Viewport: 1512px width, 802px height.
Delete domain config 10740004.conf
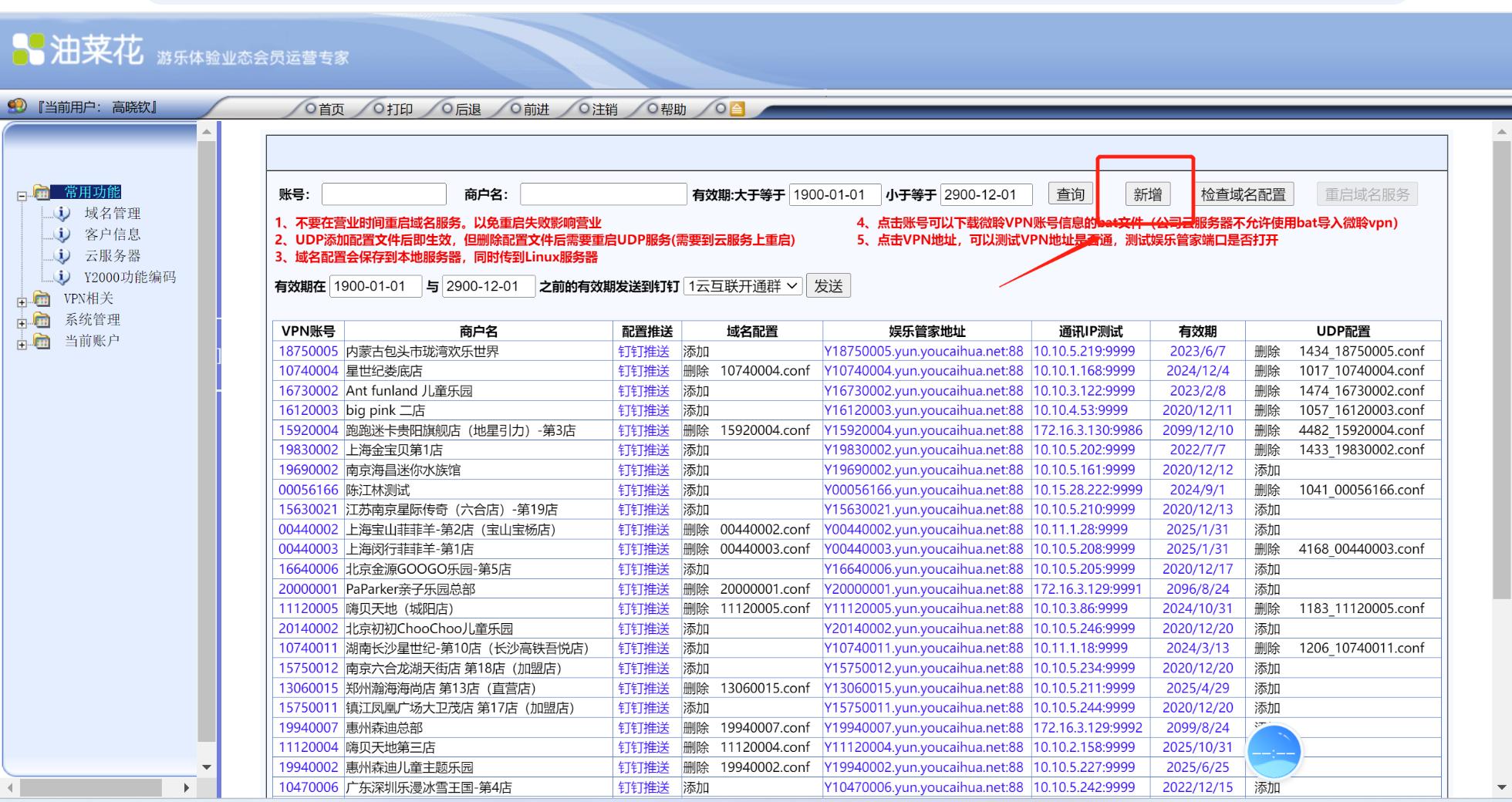click(696, 371)
